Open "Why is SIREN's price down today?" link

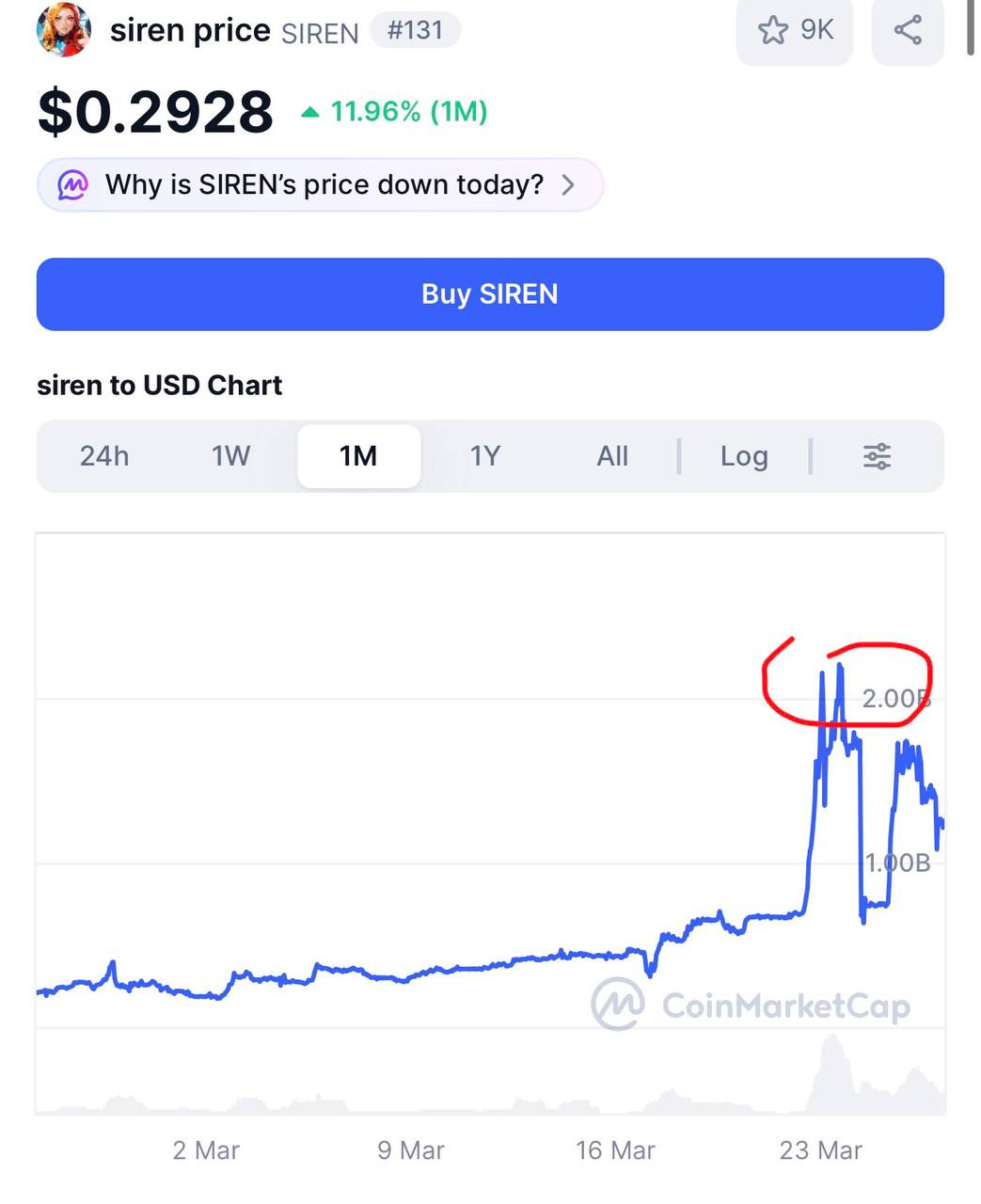324,184
